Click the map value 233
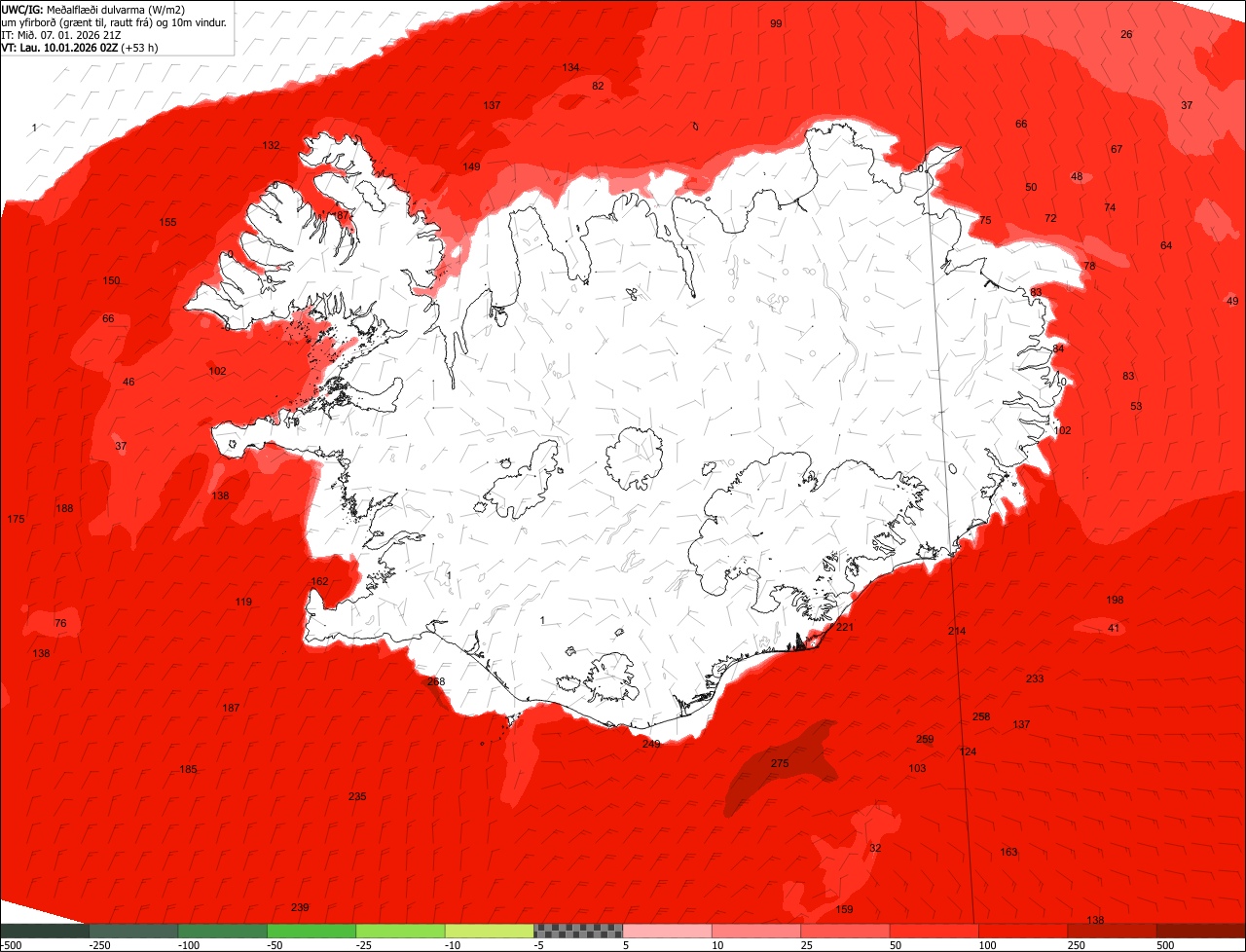Image resolution: width=1246 pixels, height=952 pixels. click(1035, 678)
